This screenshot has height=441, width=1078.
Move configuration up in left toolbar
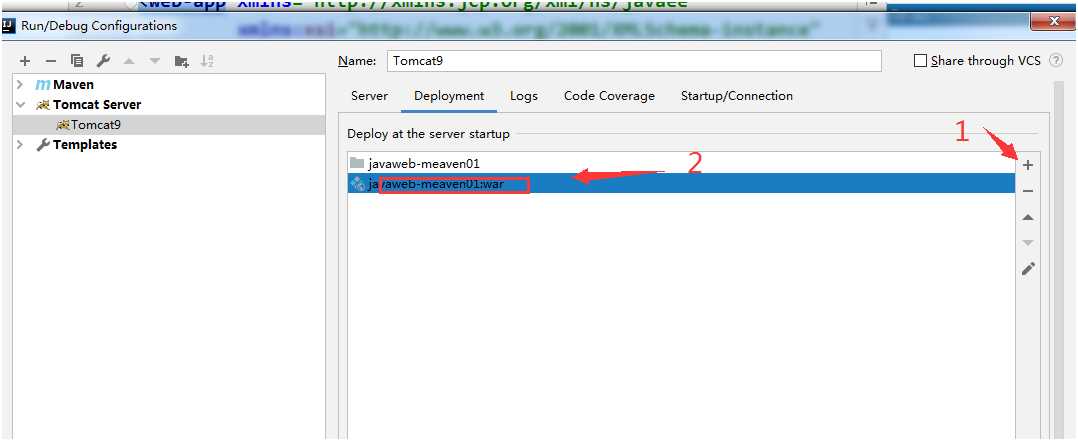[x=129, y=61]
